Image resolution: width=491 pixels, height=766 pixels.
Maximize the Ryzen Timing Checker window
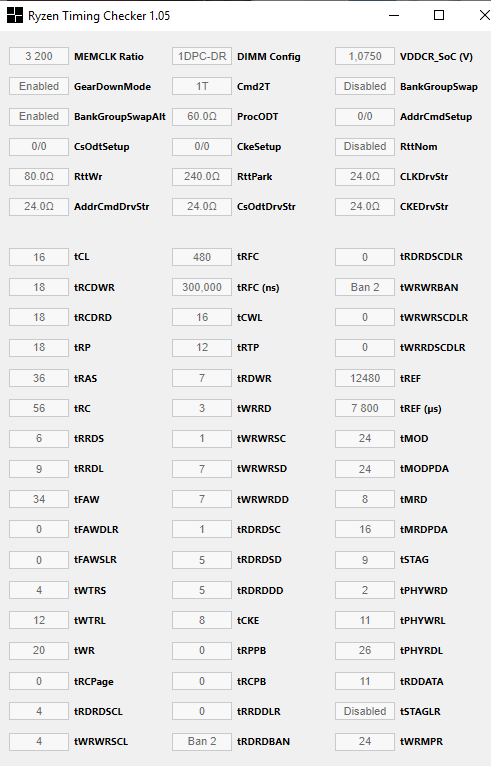[439, 16]
